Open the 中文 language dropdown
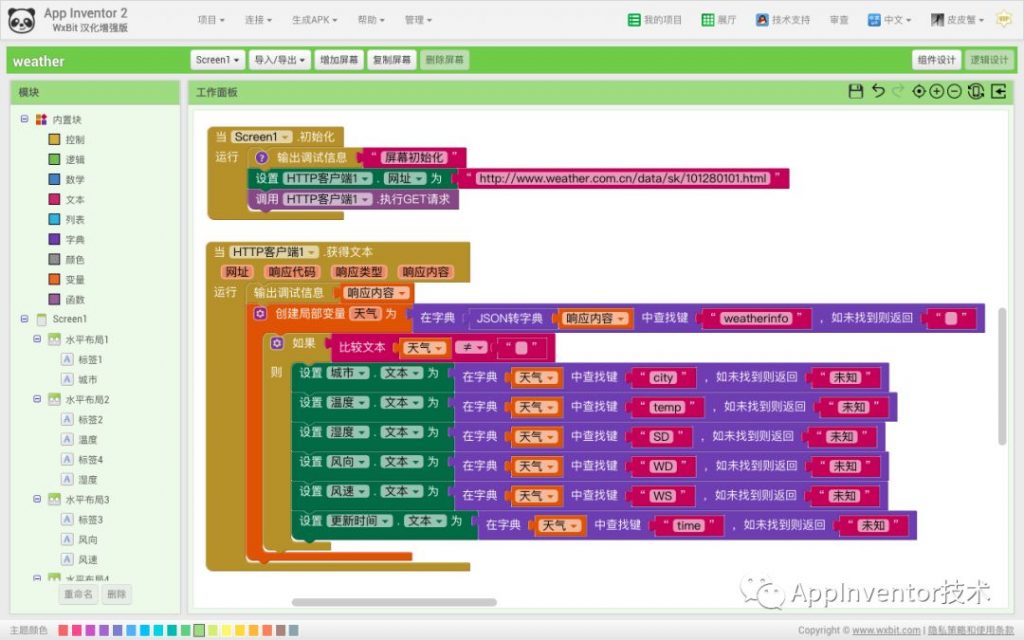The image size is (1024, 640). pos(888,18)
